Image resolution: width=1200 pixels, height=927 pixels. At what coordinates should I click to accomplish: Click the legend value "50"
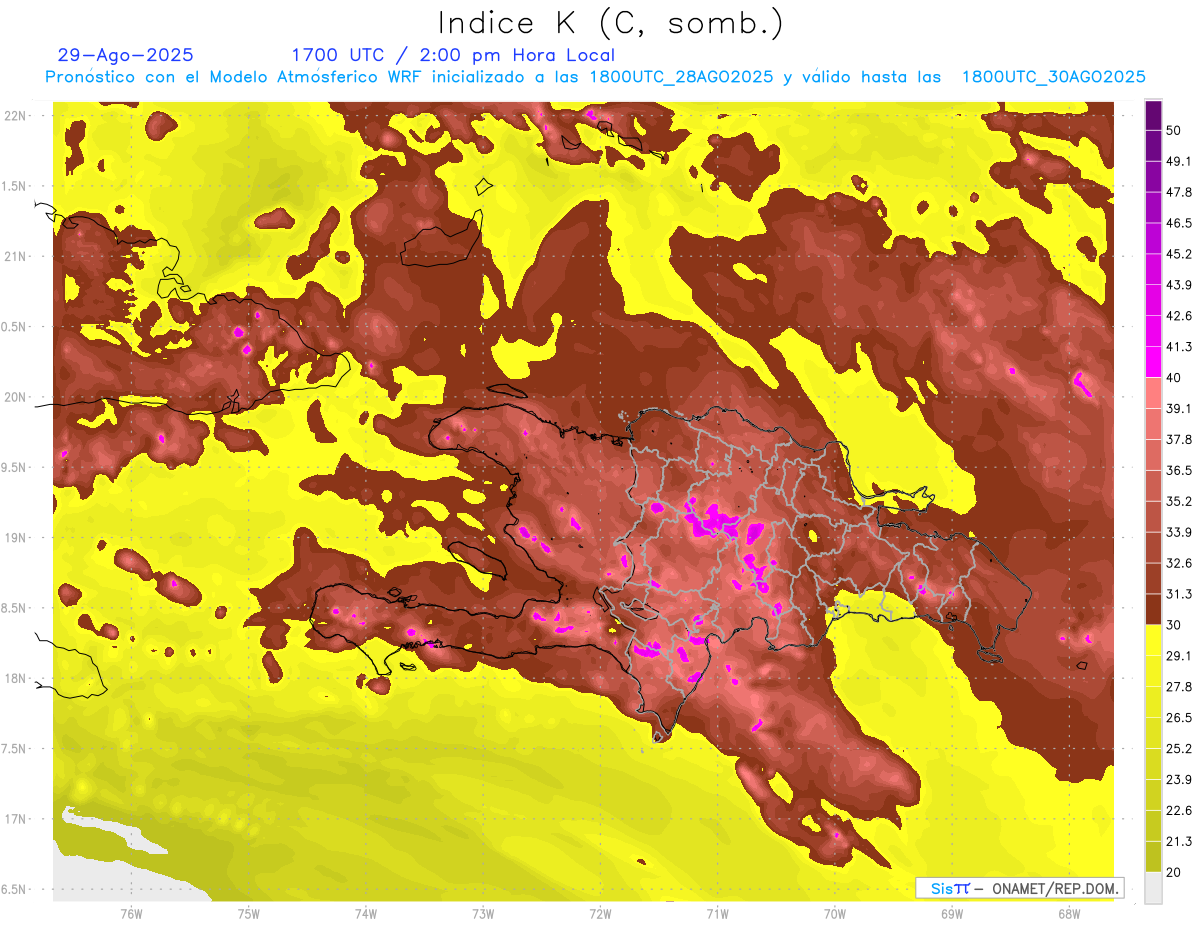pos(1173,130)
